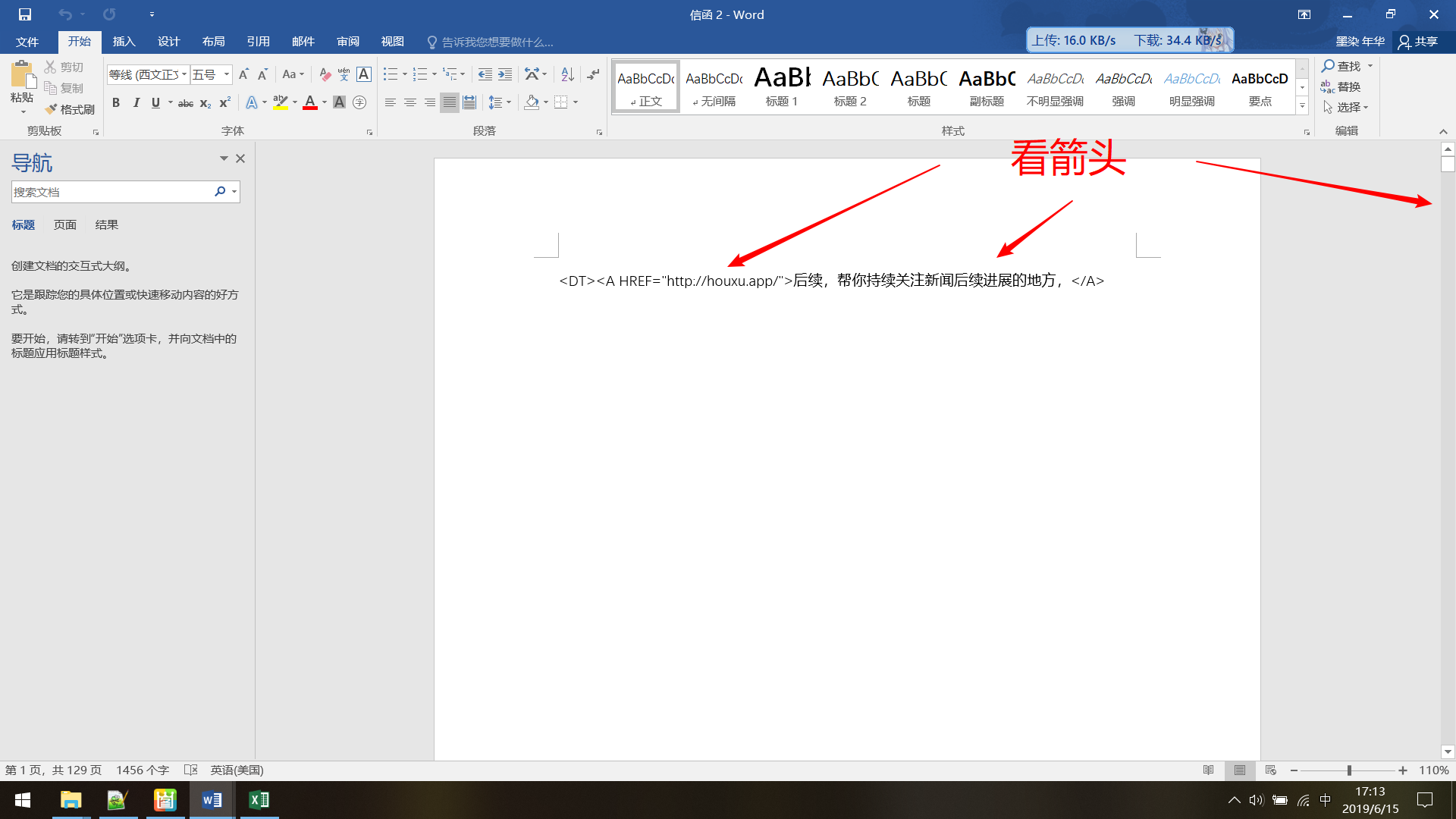Apply the 标题 1 heading style
The height and width of the screenshot is (819, 1456).
coord(782,86)
